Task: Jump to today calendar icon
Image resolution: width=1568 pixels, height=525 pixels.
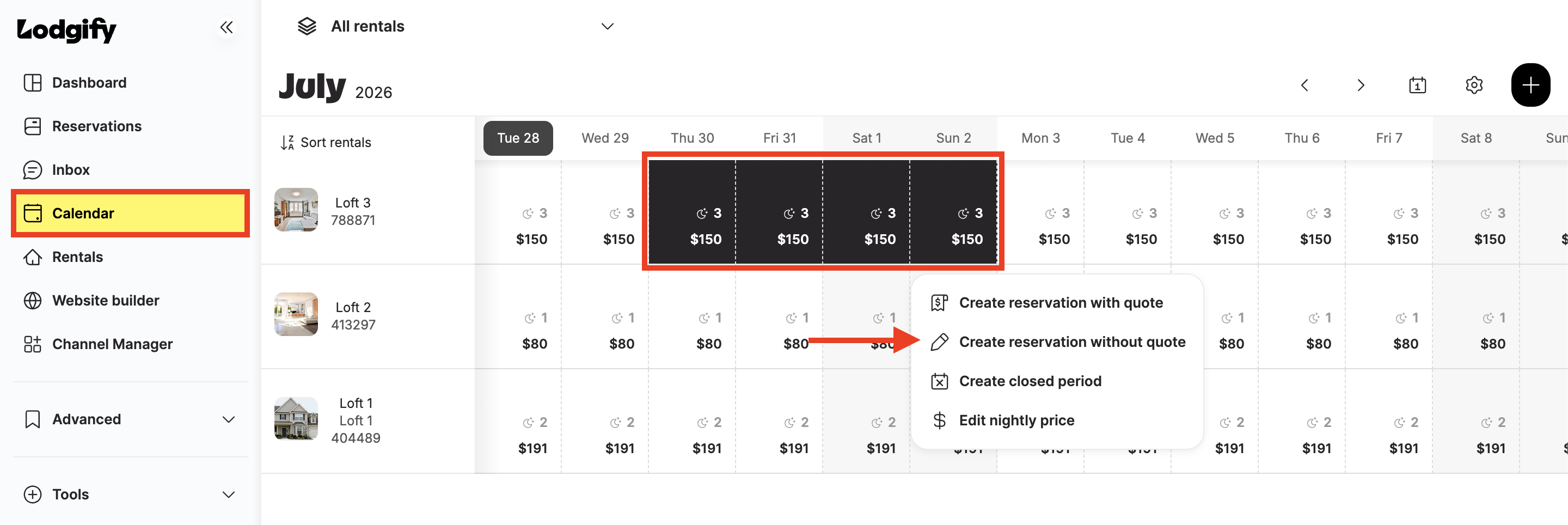Action: click(x=1417, y=84)
